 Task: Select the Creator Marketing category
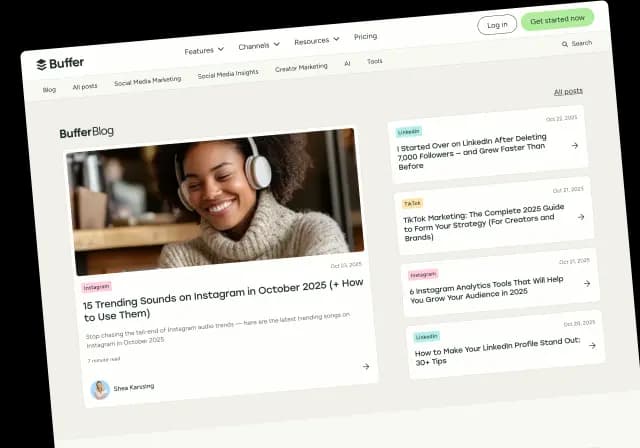coord(301,67)
